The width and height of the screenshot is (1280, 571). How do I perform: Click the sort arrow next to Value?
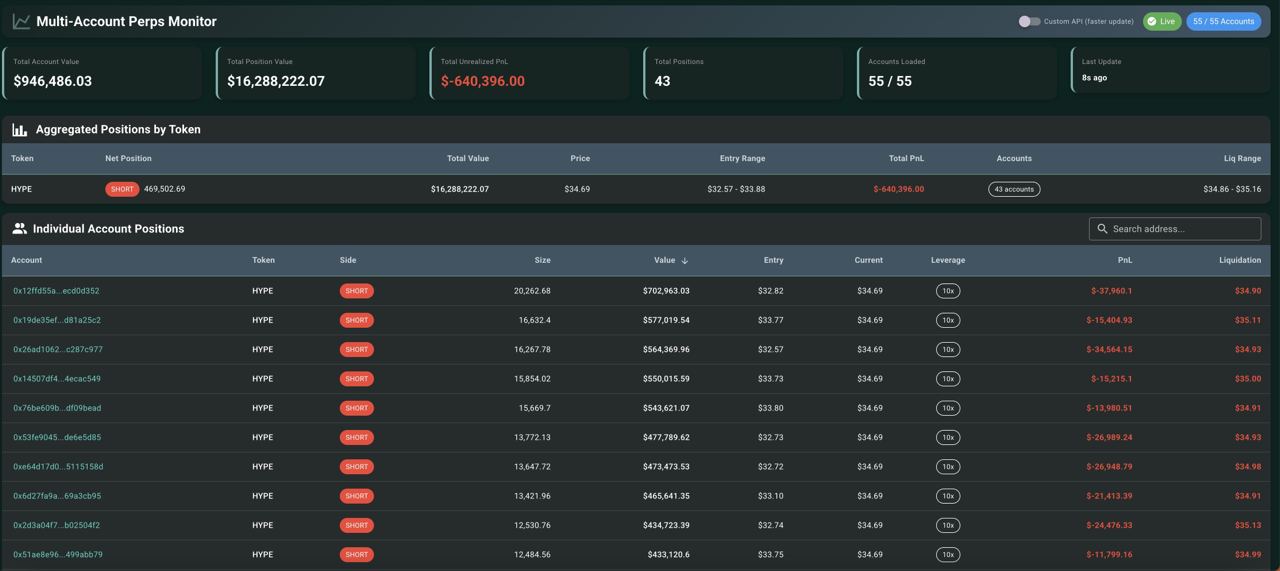[x=685, y=261]
